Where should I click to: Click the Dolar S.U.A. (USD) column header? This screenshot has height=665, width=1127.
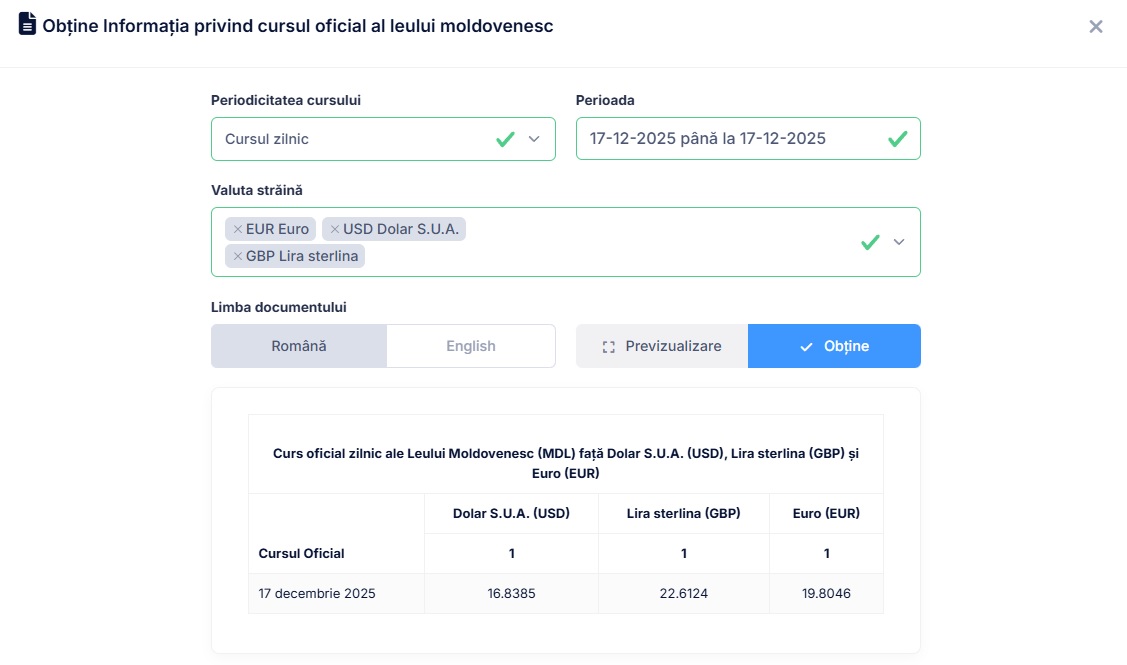tap(511, 513)
